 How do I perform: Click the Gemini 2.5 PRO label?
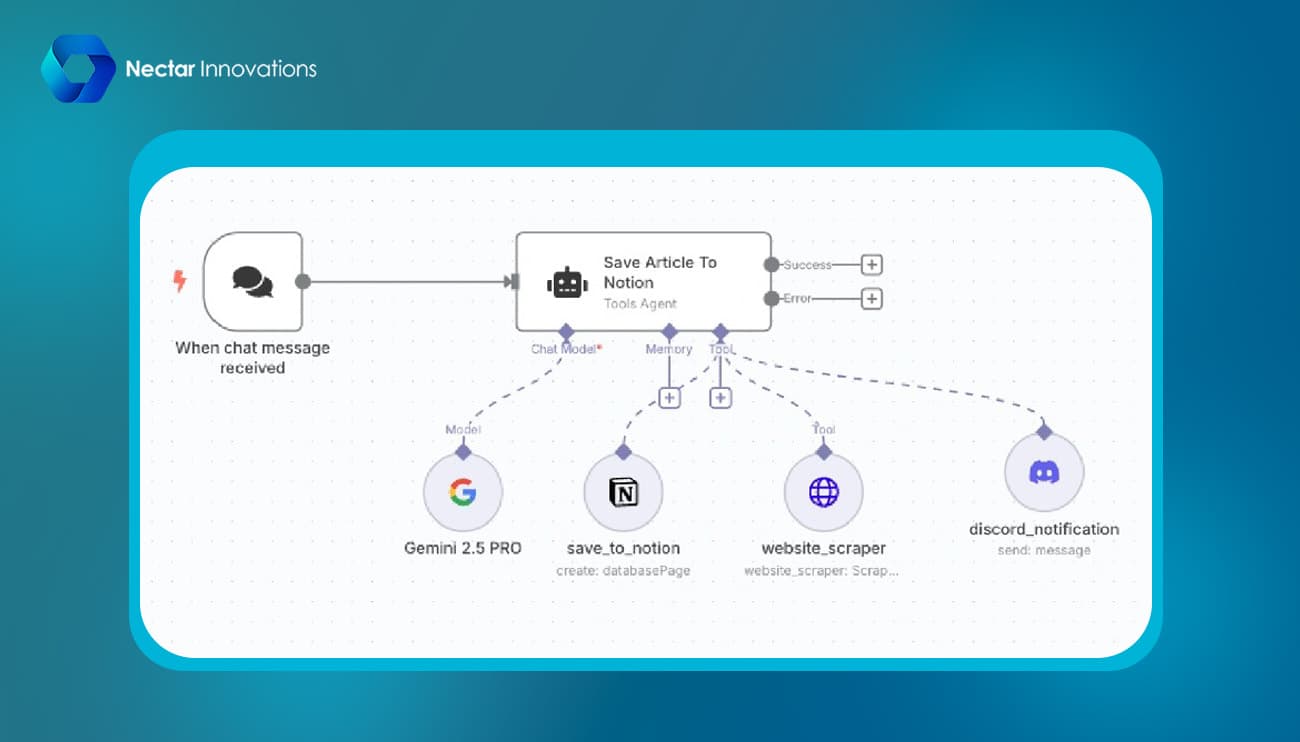pos(462,548)
